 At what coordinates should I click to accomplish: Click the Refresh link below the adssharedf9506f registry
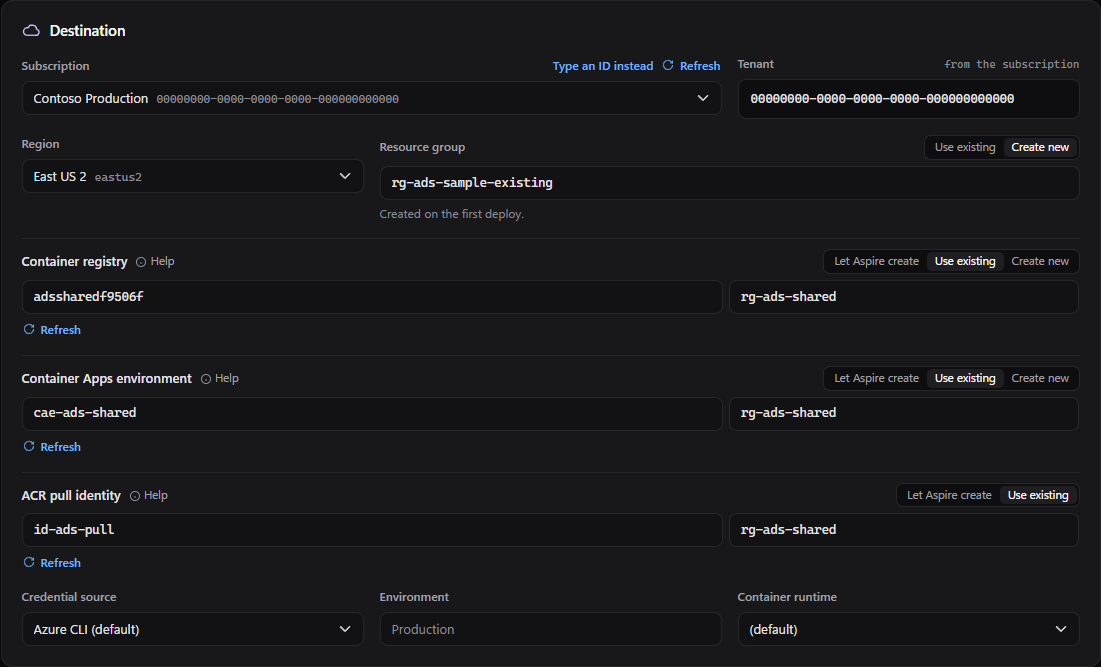pyautogui.click(x=60, y=330)
